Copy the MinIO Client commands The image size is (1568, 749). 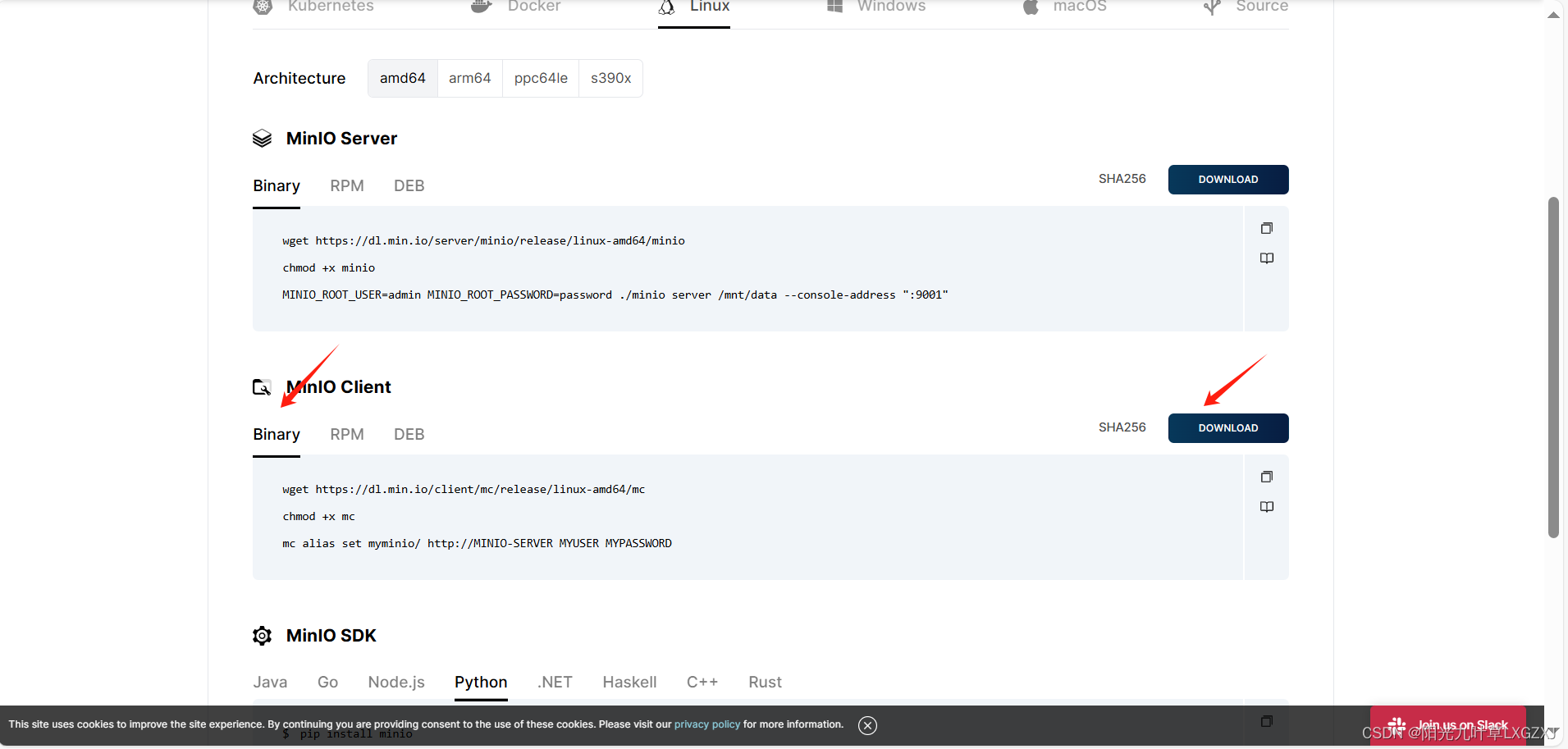click(1267, 477)
